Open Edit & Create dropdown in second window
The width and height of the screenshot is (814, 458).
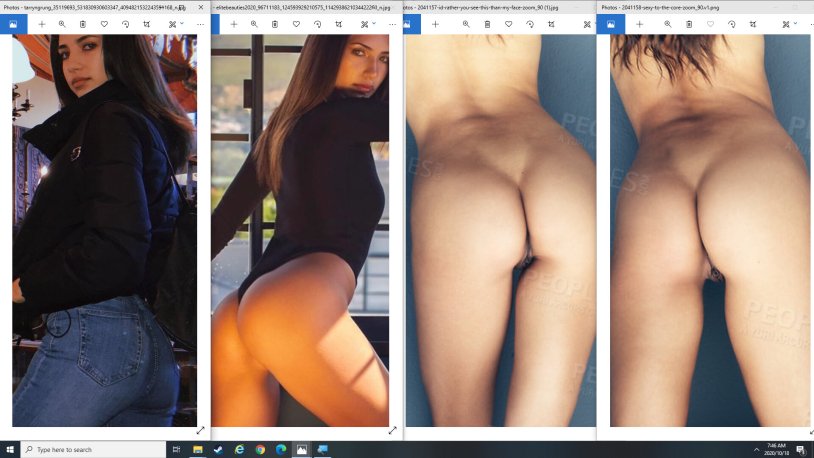point(366,24)
